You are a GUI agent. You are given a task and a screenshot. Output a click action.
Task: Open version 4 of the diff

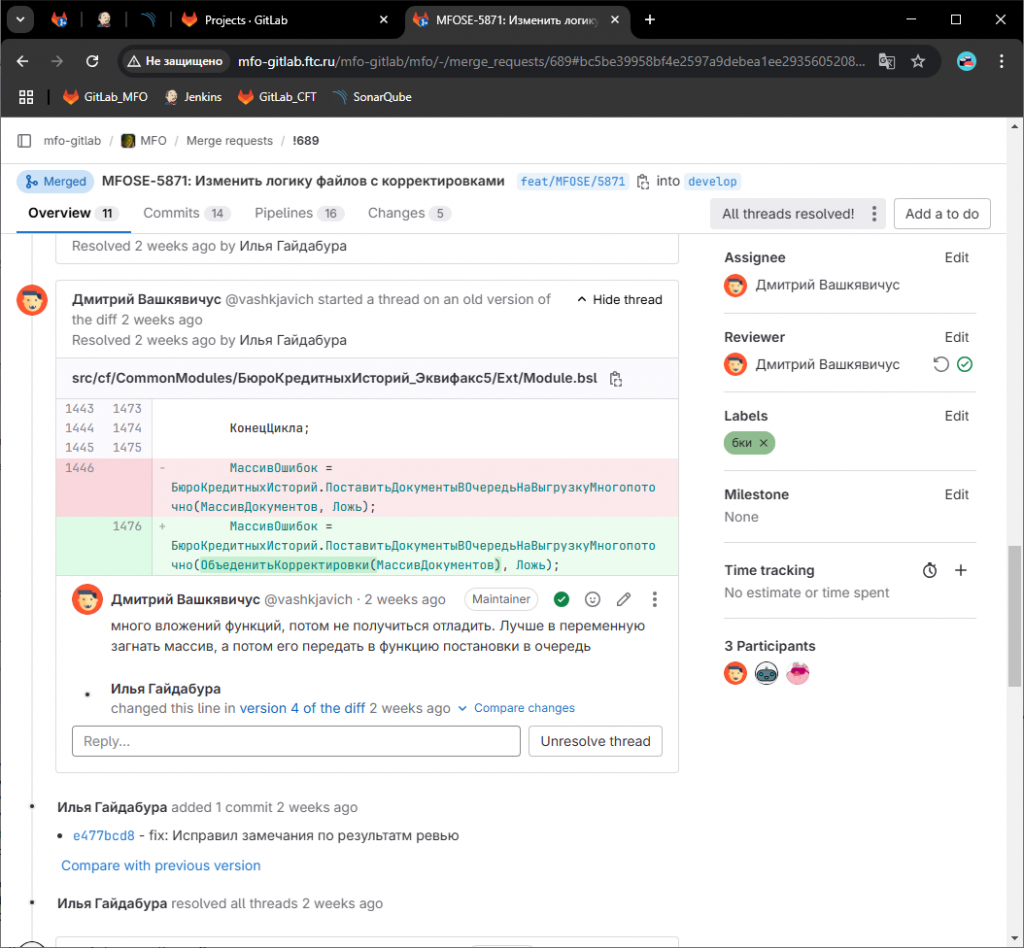[x=302, y=708]
